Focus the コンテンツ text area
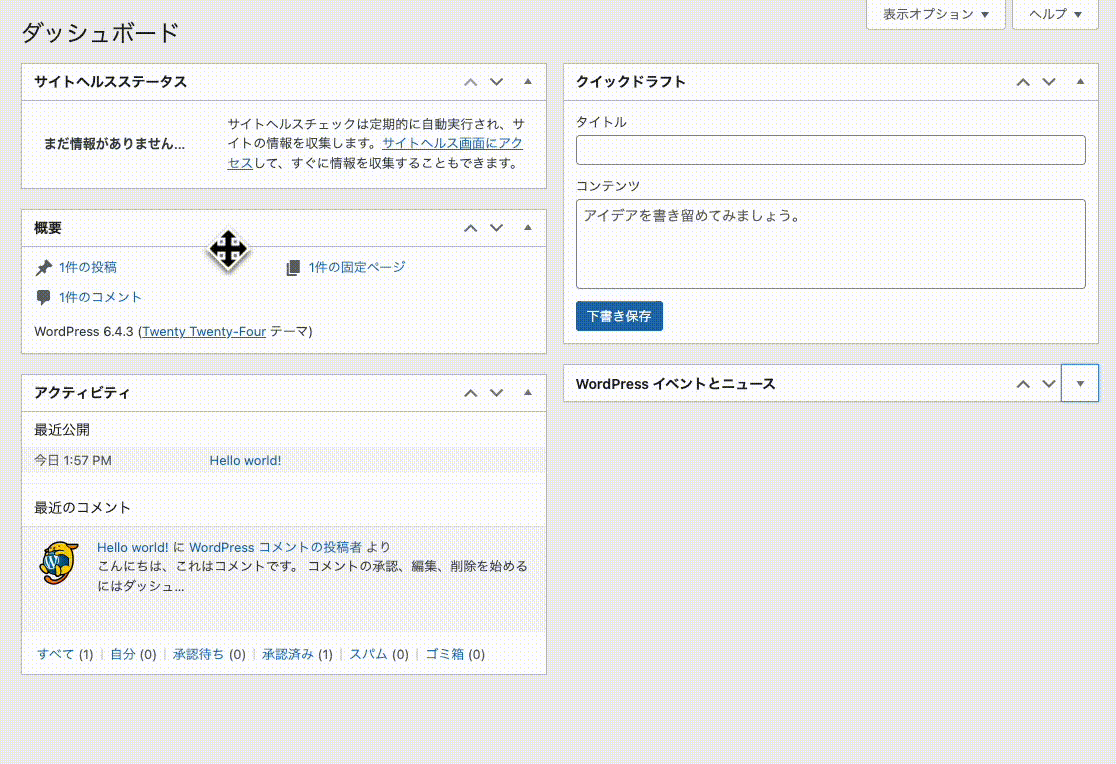This screenshot has width=1116, height=764. click(831, 244)
